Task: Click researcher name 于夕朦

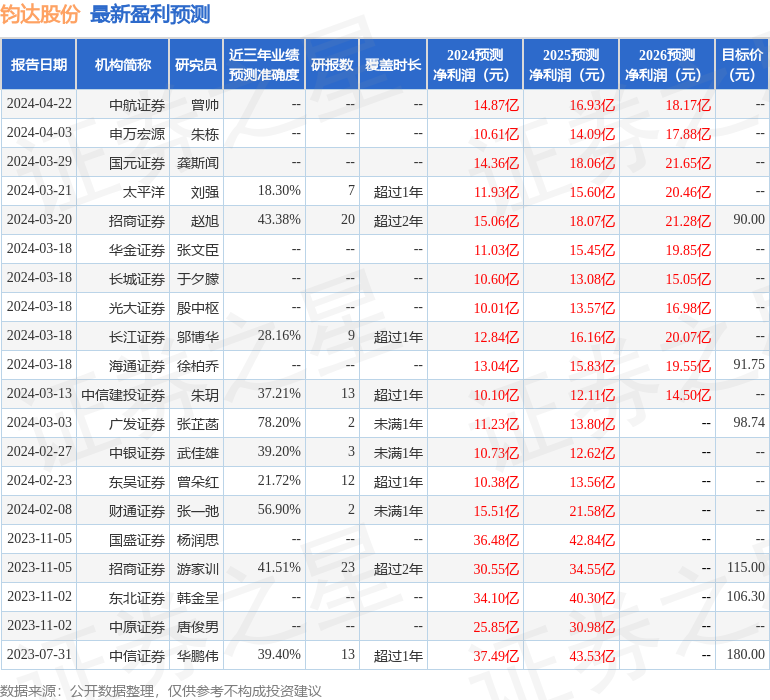Action: click(x=198, y=279)
